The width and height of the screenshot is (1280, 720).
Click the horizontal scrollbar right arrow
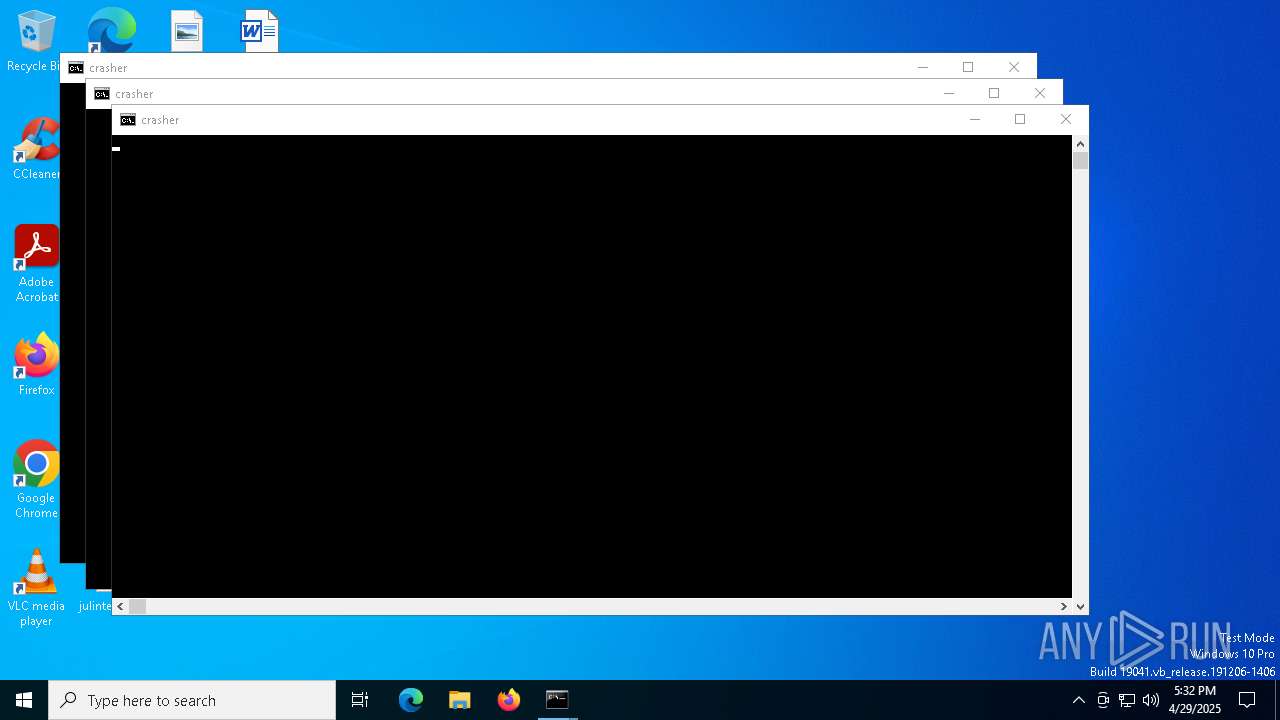(x=1064, y=606)
